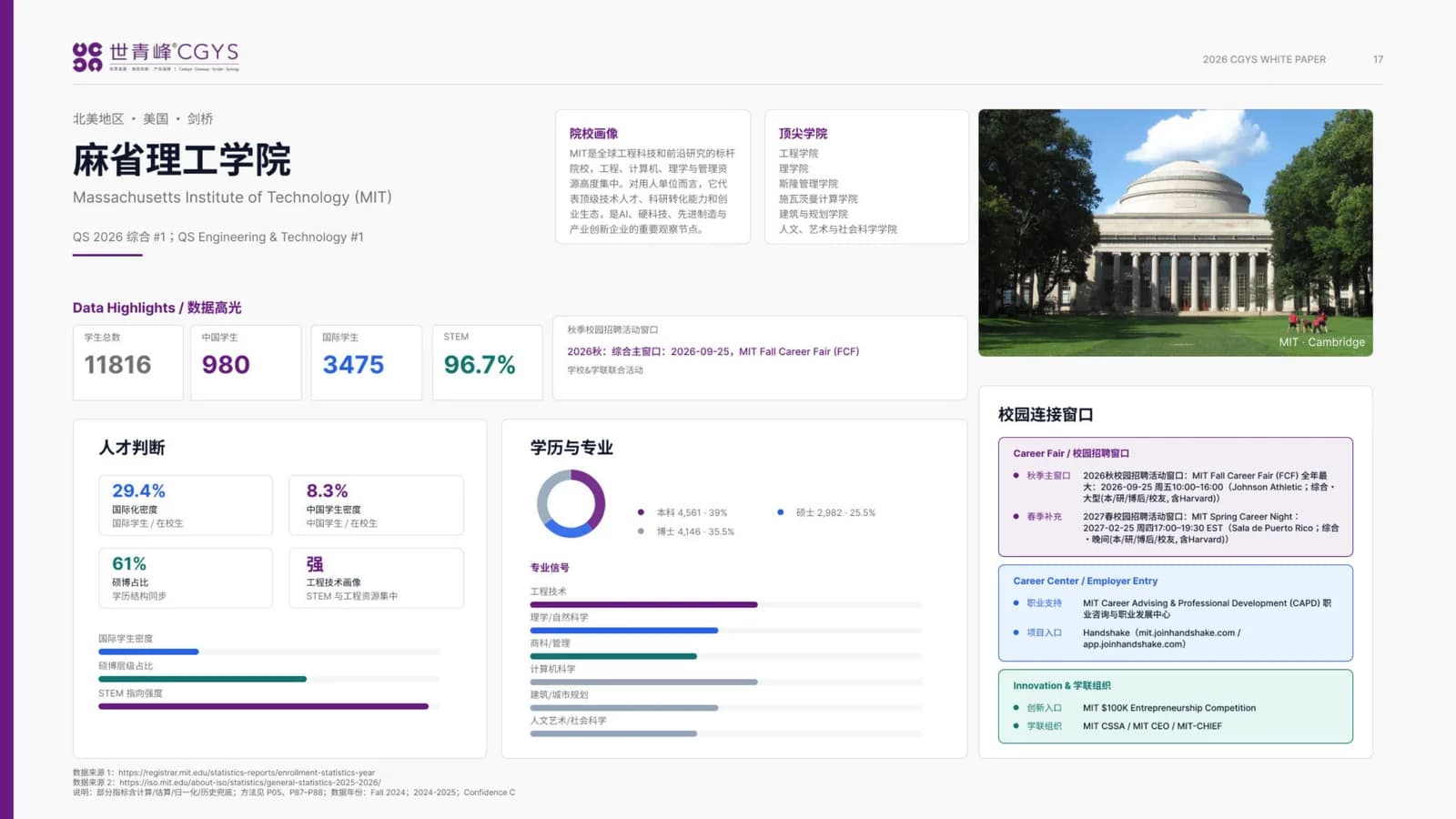
Task: Click the 春季补充 bullet label
Action: point(1044,517)
